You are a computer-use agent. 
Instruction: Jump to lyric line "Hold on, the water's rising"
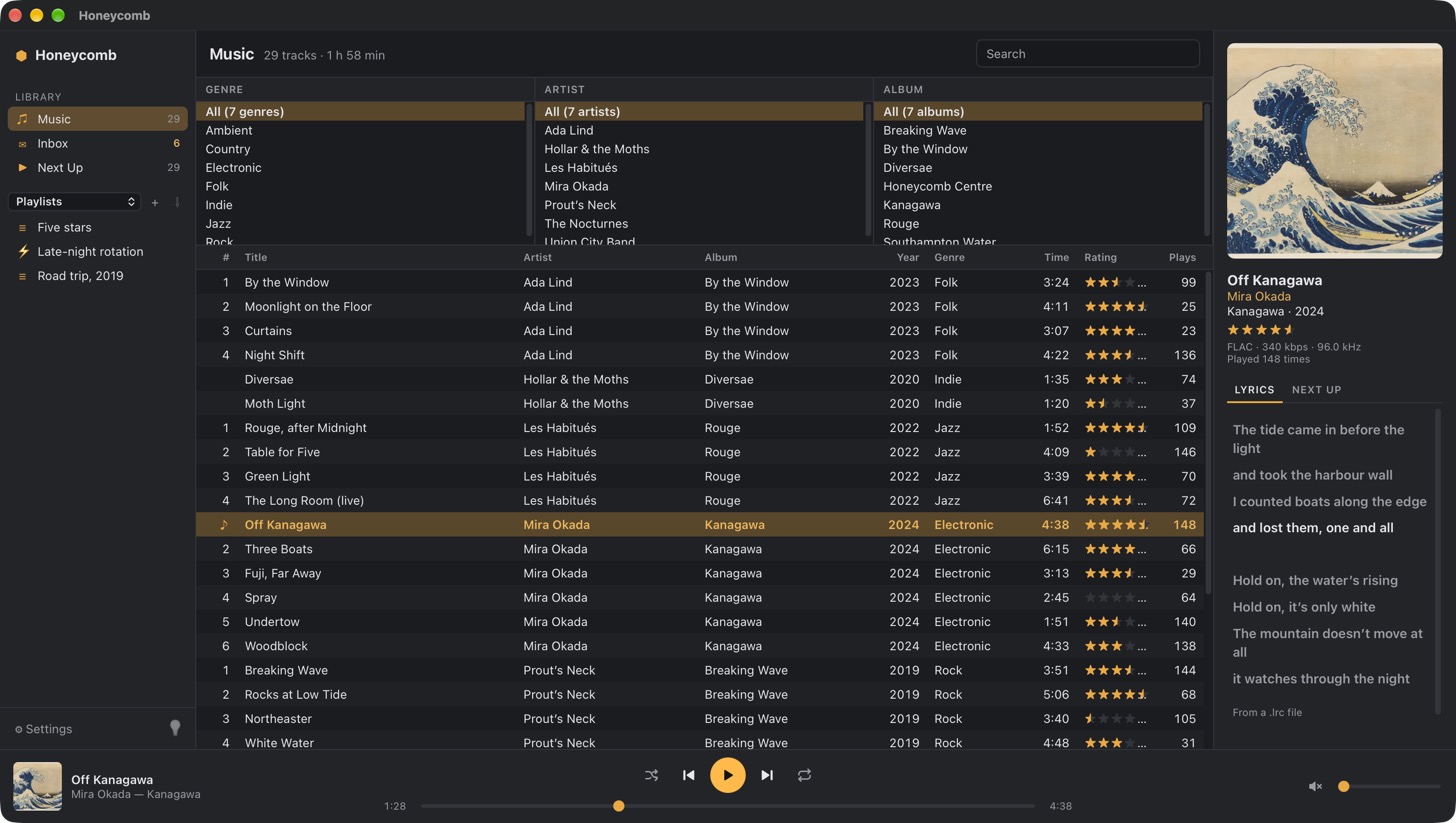(x=1315, y=580)
